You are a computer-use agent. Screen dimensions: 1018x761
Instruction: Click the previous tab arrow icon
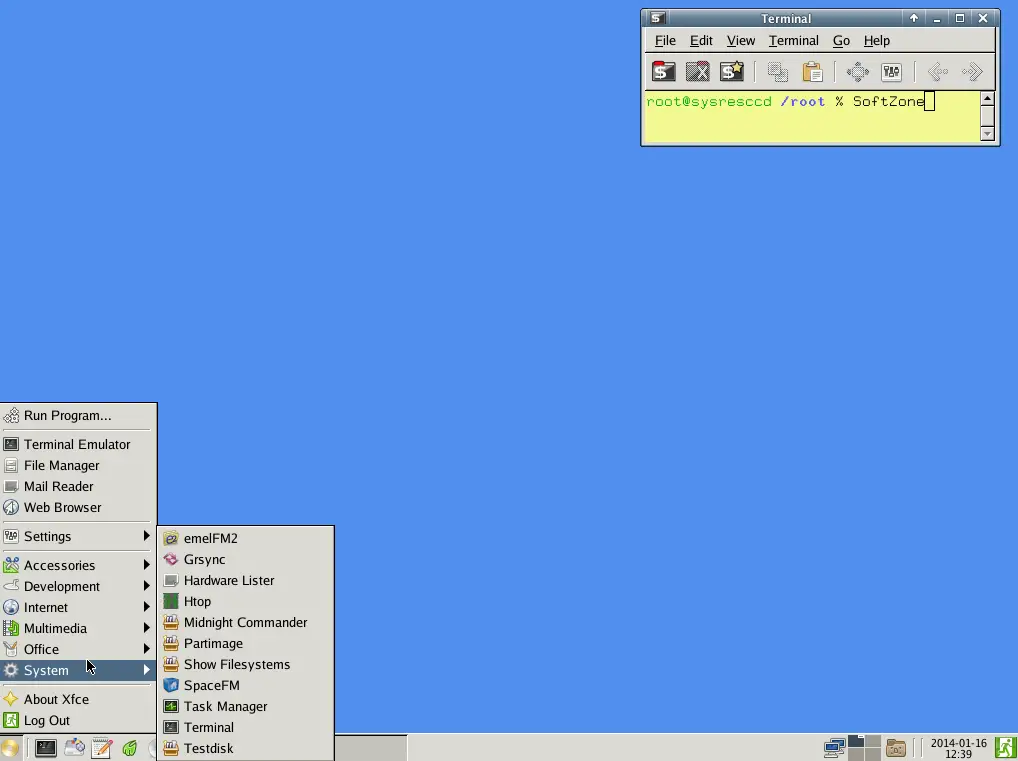point(937,71)
